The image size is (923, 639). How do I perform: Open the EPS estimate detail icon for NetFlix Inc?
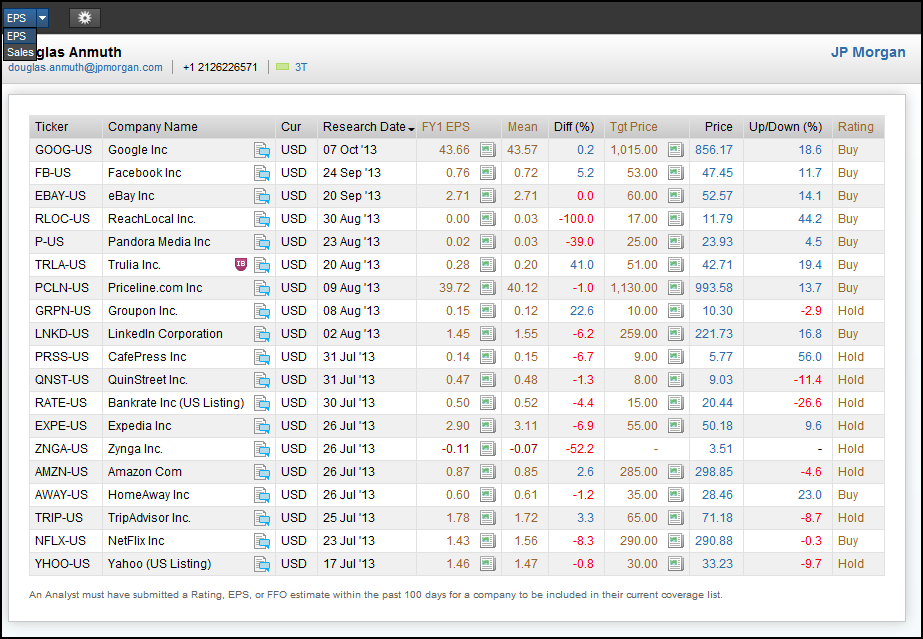487,541
